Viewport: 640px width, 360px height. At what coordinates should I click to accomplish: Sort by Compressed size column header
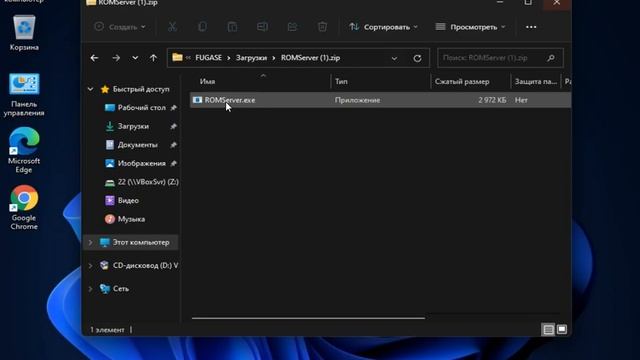point(471,82)
